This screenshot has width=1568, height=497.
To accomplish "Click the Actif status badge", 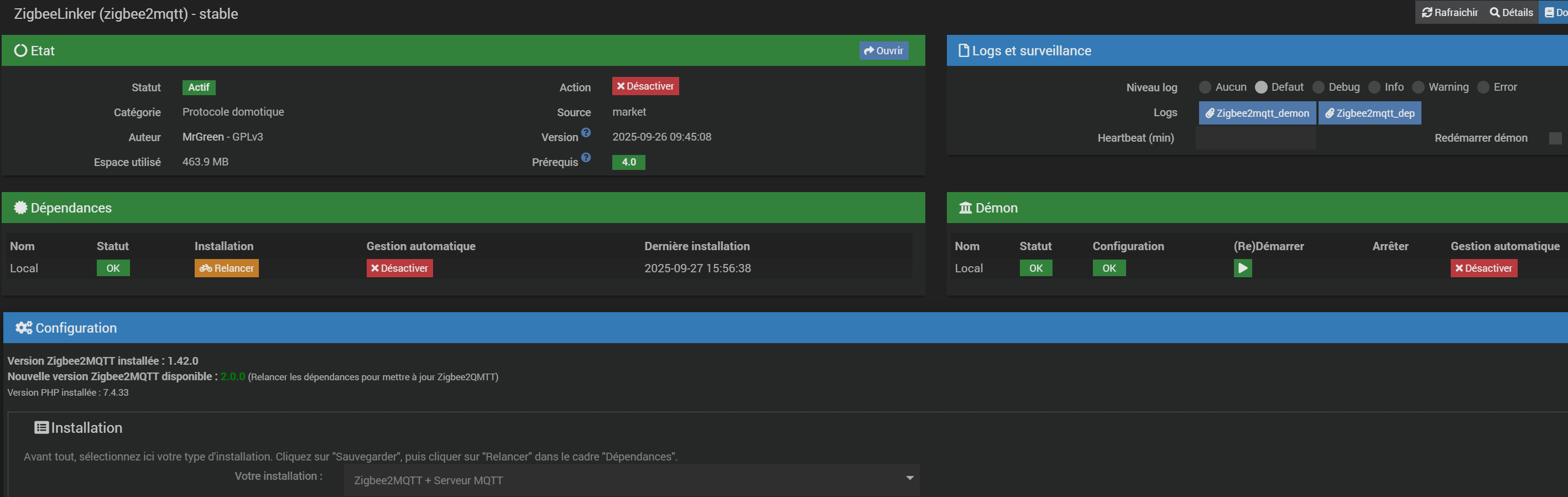I will click(x=199, y=87).
